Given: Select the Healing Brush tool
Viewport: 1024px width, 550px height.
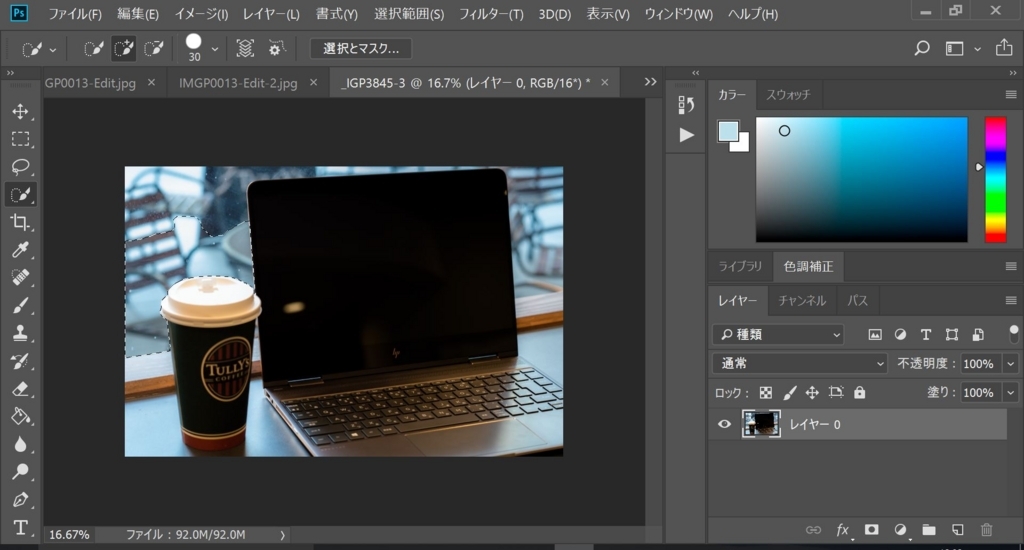Looking at the screenshot, I should (20, 277).
